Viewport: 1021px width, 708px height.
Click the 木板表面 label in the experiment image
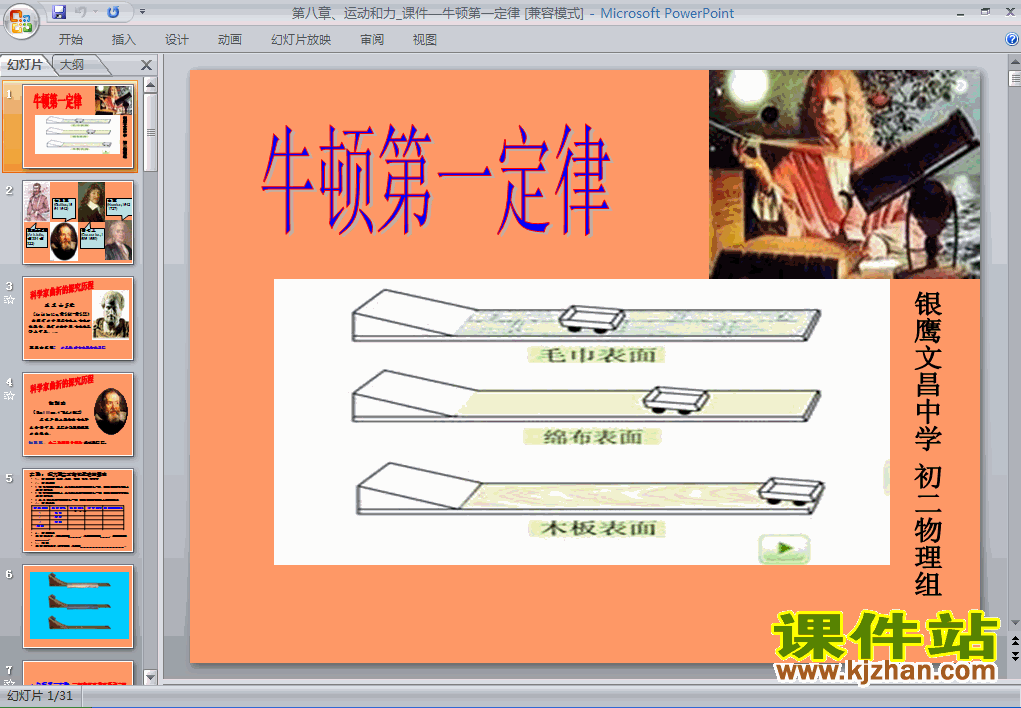point(597,528)
